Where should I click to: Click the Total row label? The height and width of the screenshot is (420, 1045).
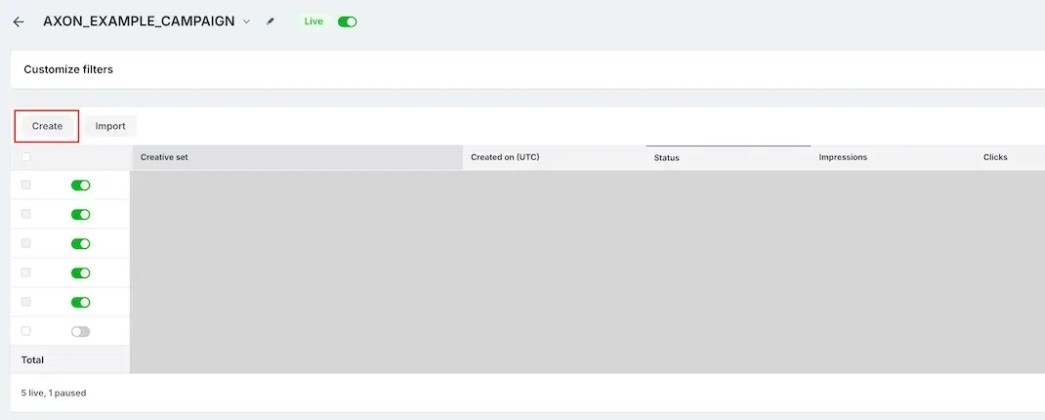(x=33, y=360)
